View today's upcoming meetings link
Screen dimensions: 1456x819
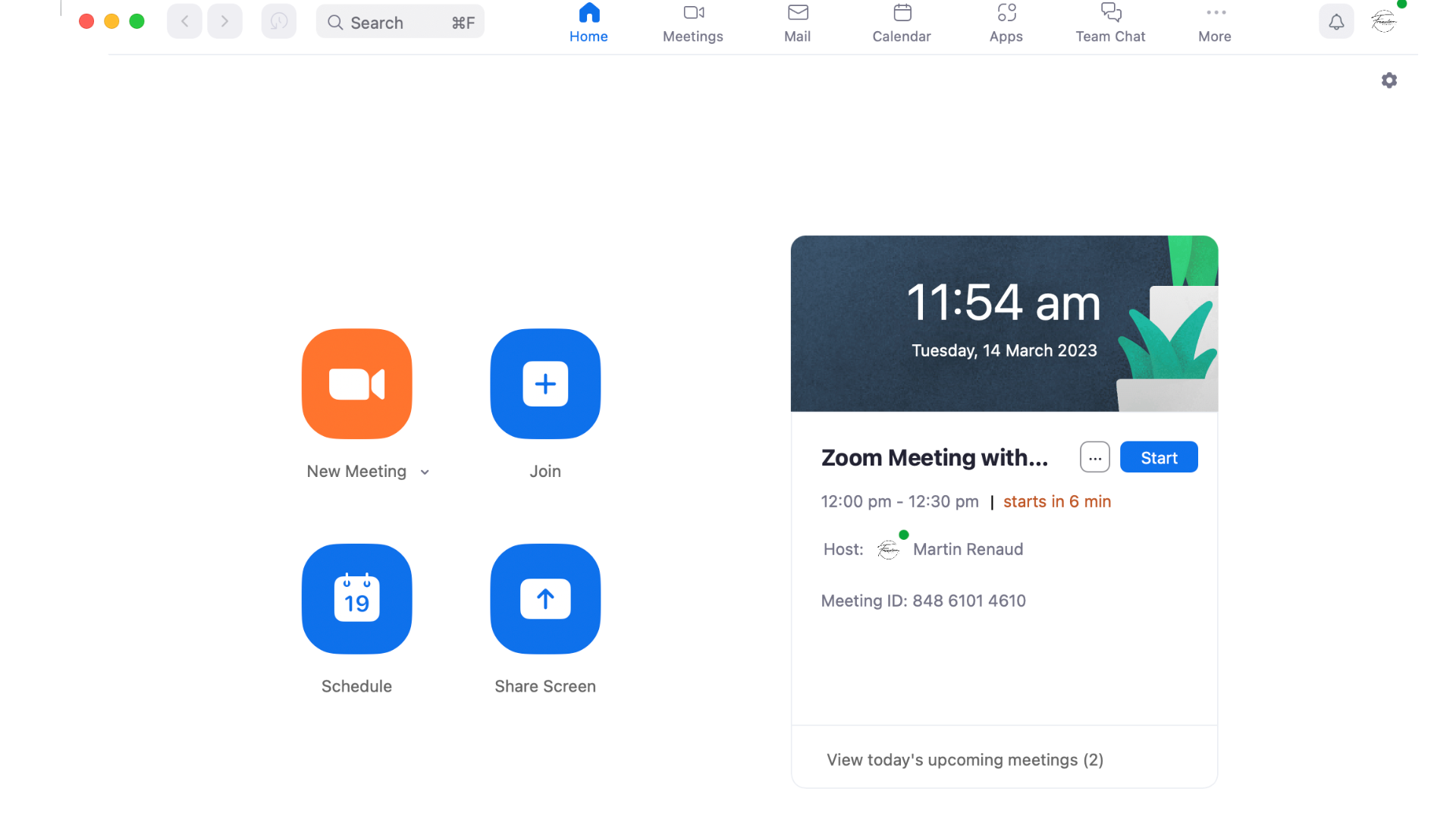[x=965, y=760]
